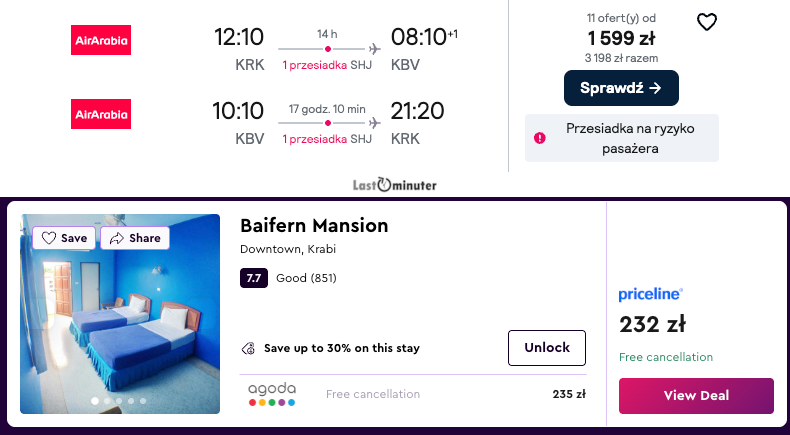Screen dimensions: 790x435
Task: Click the 7.7 rating badge
Action: 254,278
